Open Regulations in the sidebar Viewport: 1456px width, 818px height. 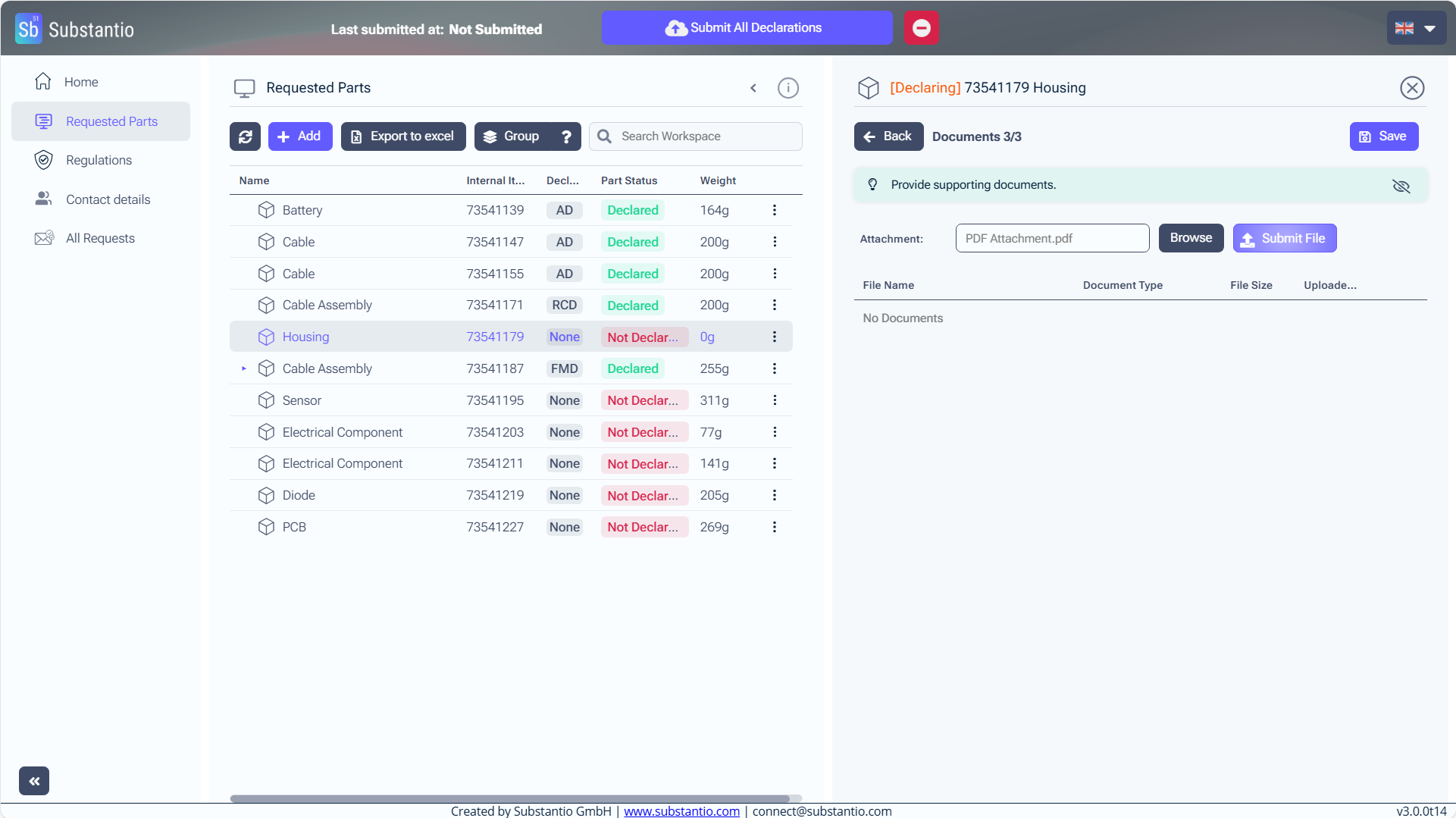tap(99, 160)
